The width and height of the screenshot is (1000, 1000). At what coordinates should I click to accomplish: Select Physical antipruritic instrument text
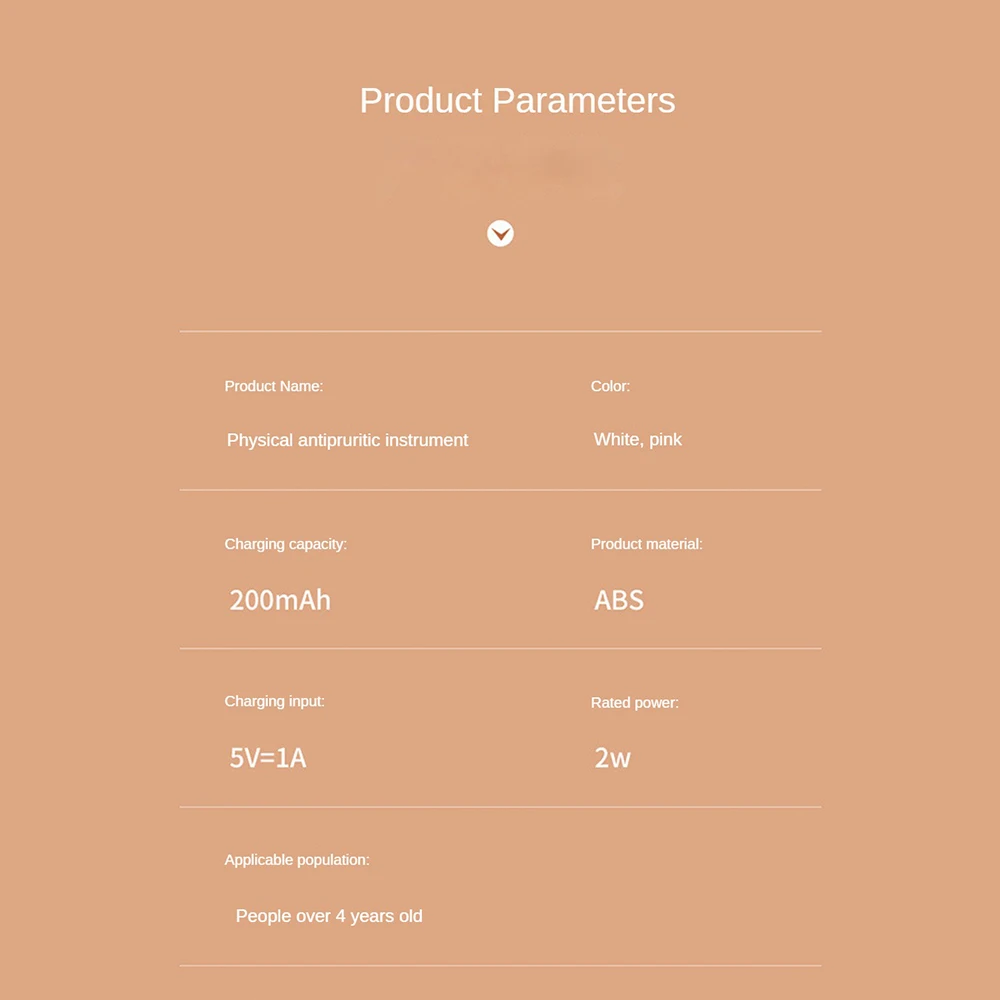[x=347, y=440]
